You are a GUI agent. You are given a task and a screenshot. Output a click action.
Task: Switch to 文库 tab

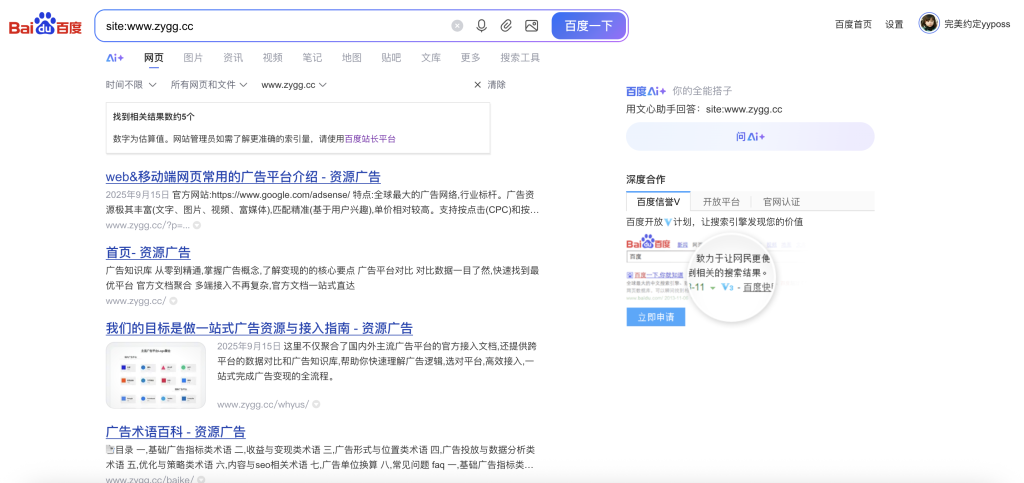pos(431,57)
